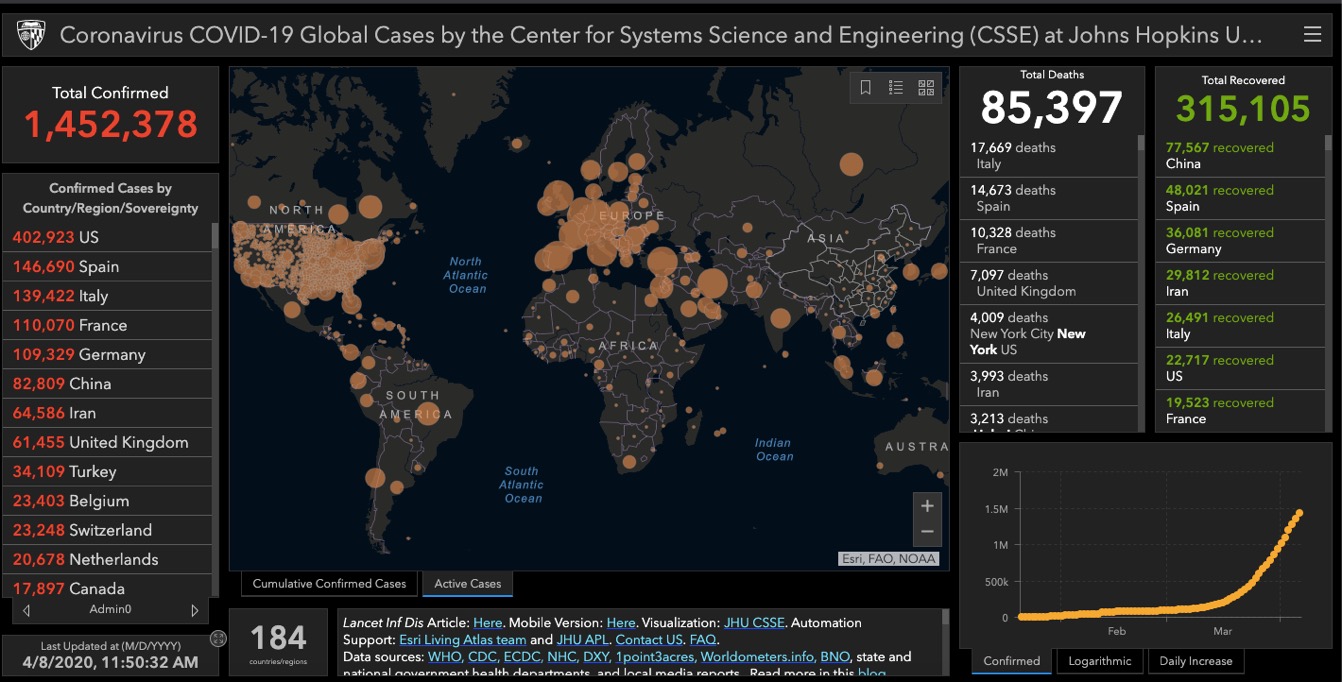1342x682 pixels.
Task: Open the WHO data source link
Action: click(x=444, y=657)
